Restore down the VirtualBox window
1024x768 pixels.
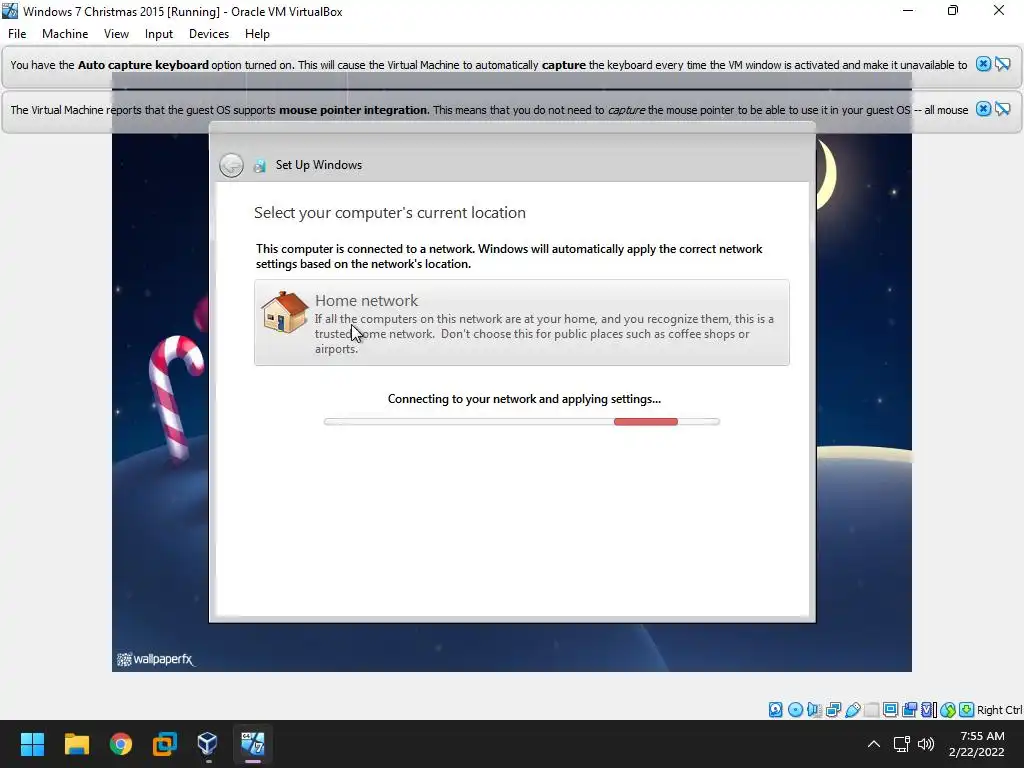click(953, 10)
